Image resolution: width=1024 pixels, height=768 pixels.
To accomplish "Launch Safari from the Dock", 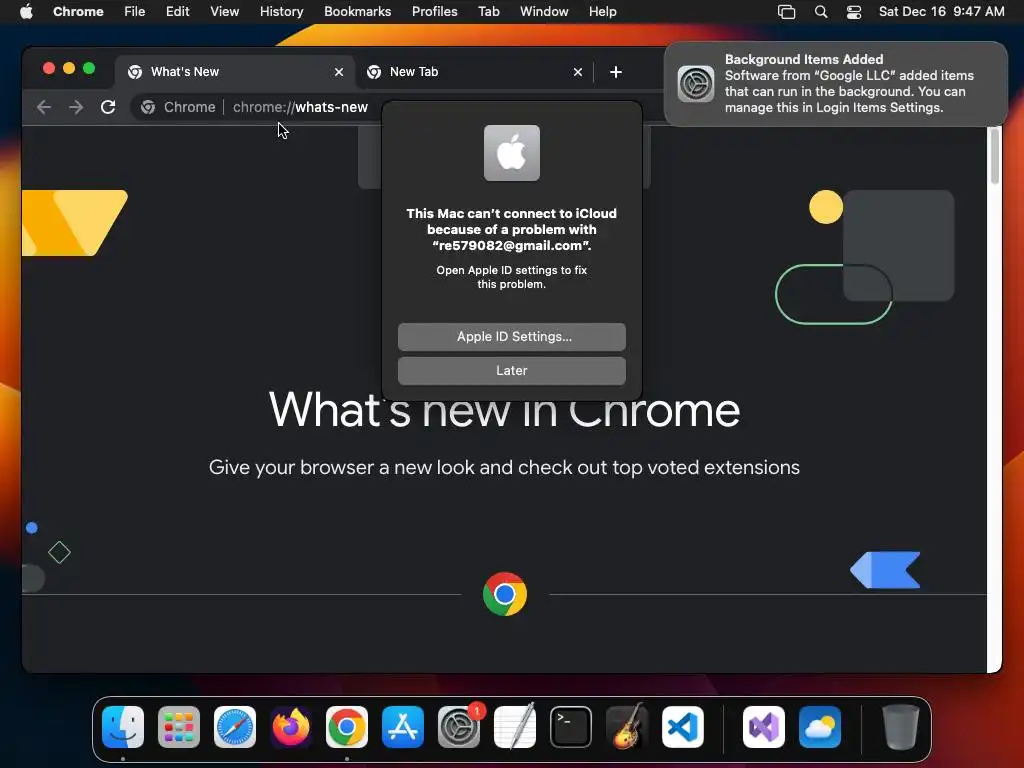I will [235, 727].
